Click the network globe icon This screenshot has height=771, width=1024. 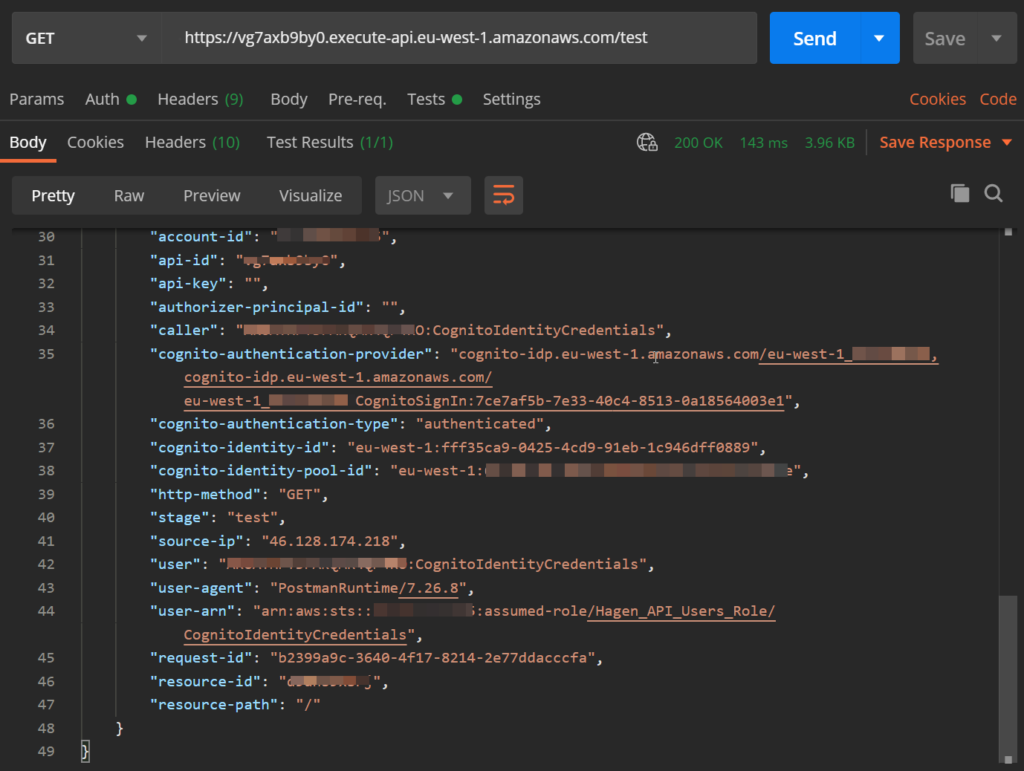647,143
